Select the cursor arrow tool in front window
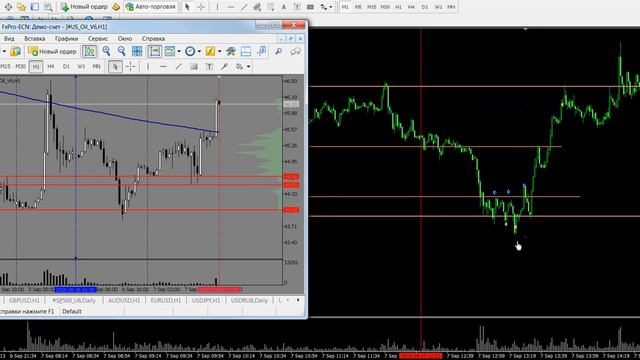 point(115,67)
